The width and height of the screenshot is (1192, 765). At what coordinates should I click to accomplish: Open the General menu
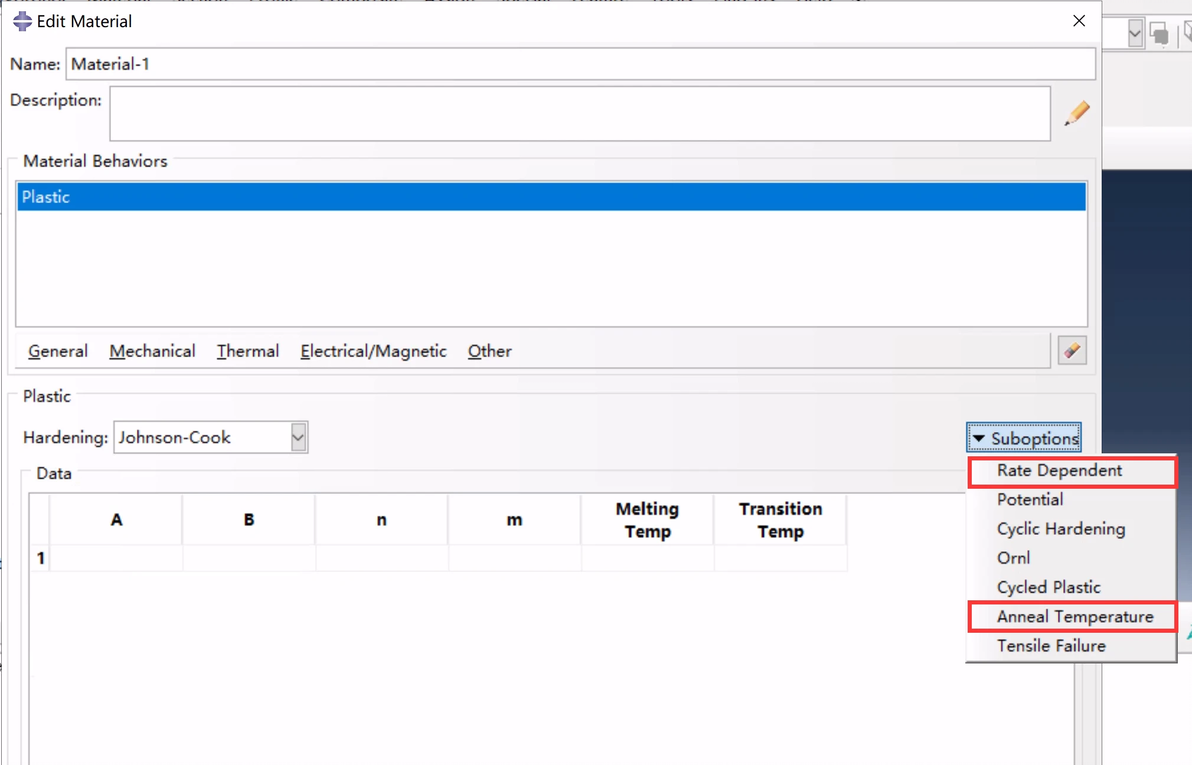(x=58, y=351)
